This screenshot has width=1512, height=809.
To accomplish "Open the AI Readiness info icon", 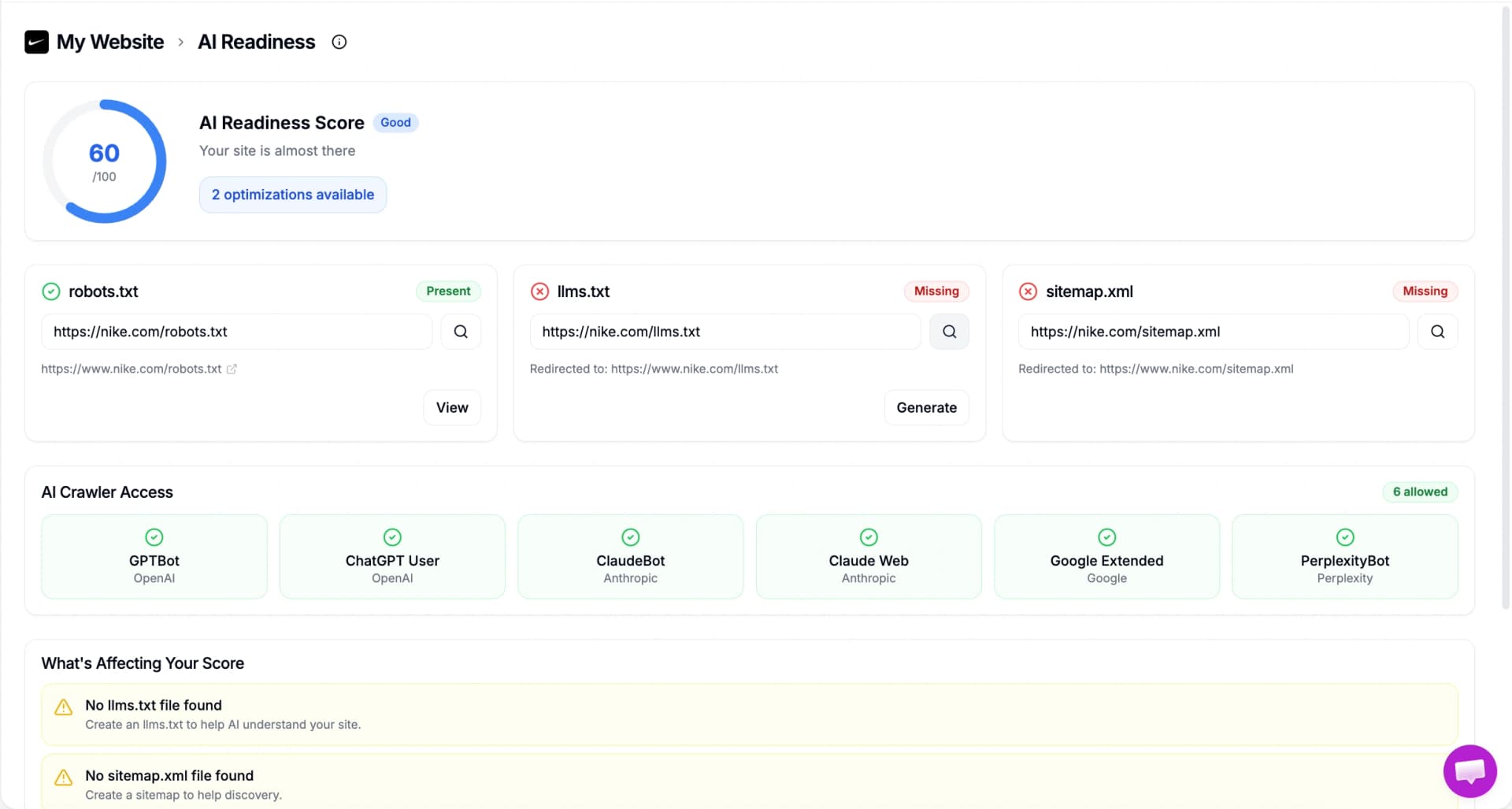I will 339,42.
